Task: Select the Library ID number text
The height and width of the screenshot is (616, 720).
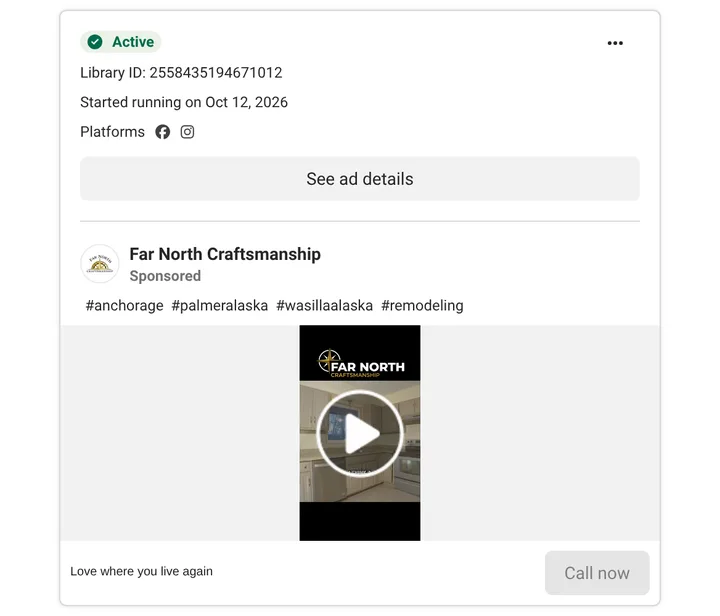Action: pos(216,73)
